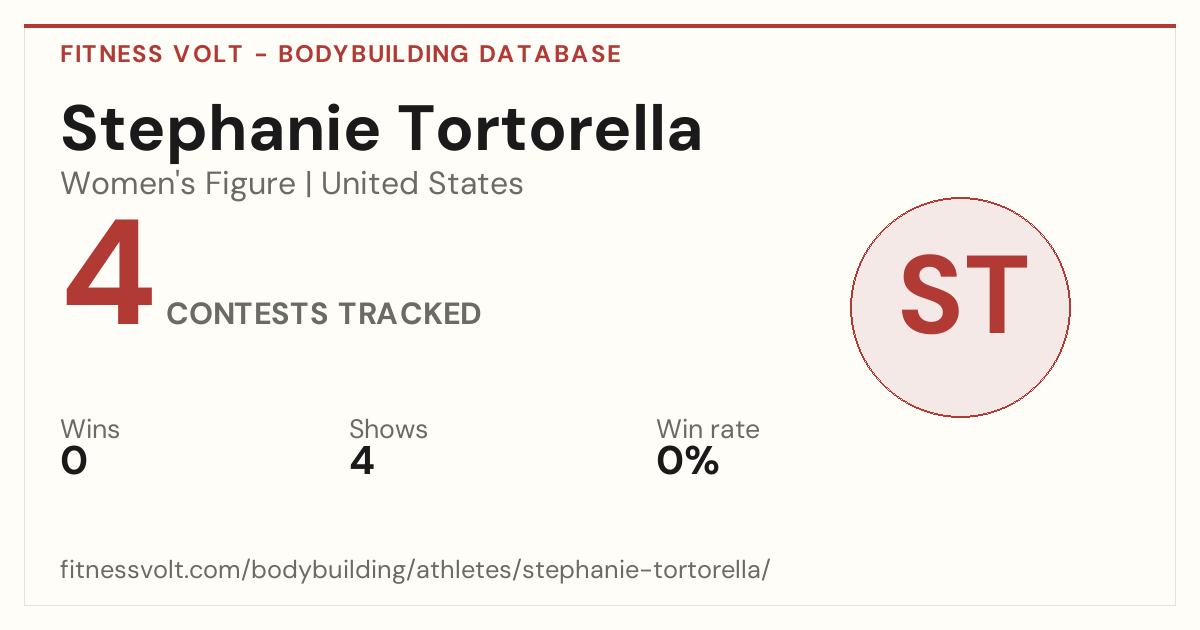Click the 0% win rate value
Viewport: 1200px width, 630px height.
[x=688, y=461]
